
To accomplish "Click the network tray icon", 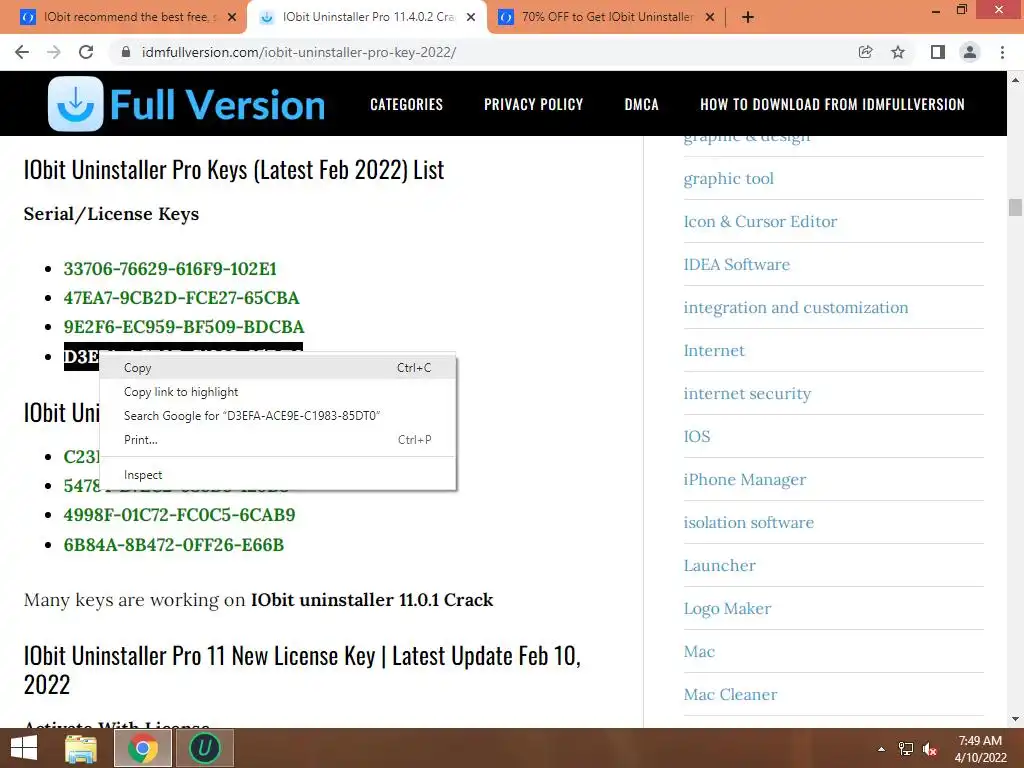I will coord(906,749).
